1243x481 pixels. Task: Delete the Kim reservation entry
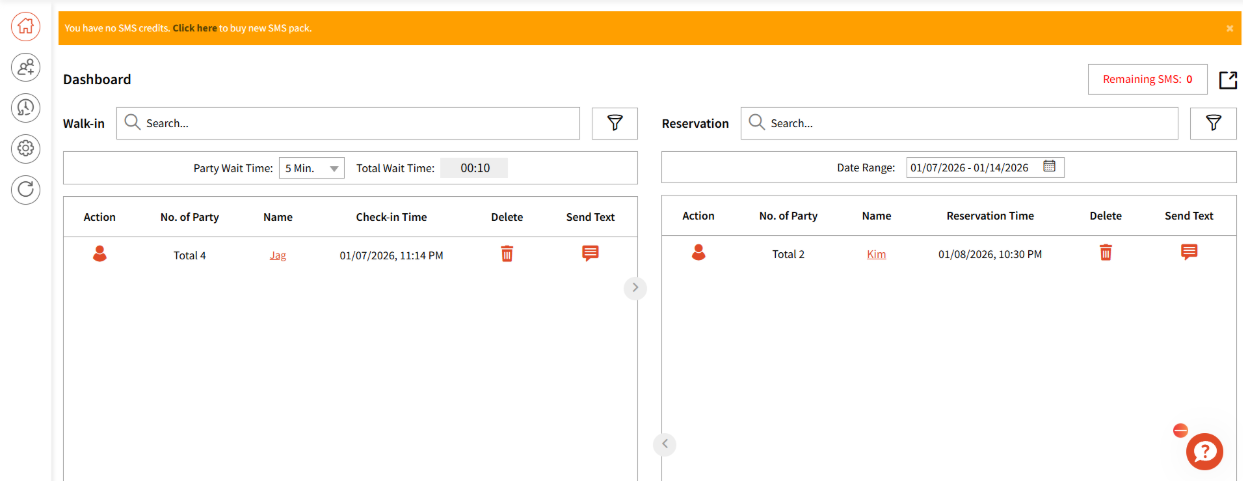1105,253
